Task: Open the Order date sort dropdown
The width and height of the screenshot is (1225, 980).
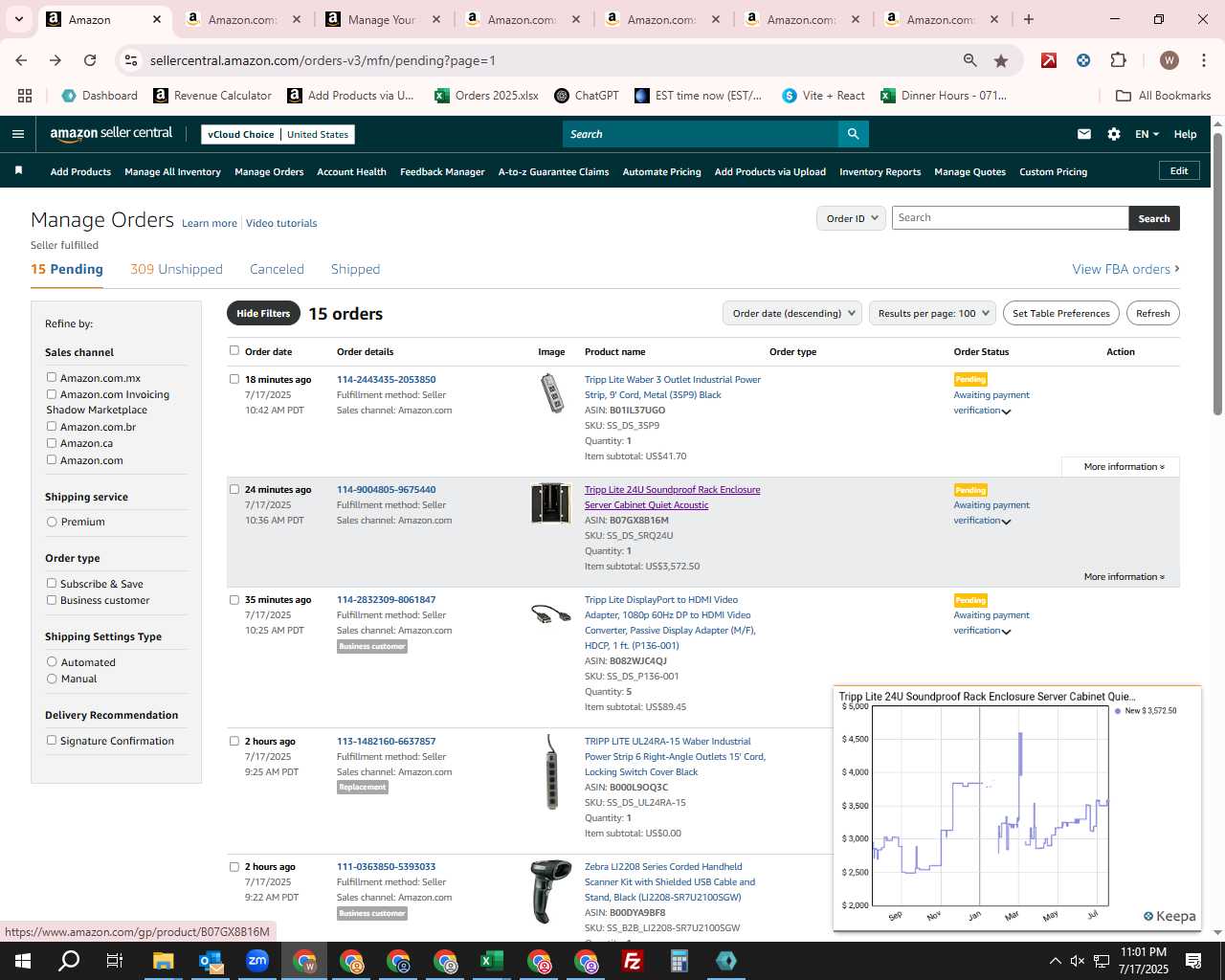Action: [x=792, y=313]
